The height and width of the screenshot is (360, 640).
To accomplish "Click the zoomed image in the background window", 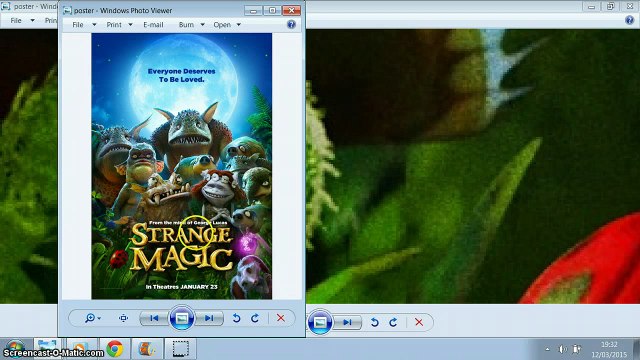I will [x=473, y=166].
